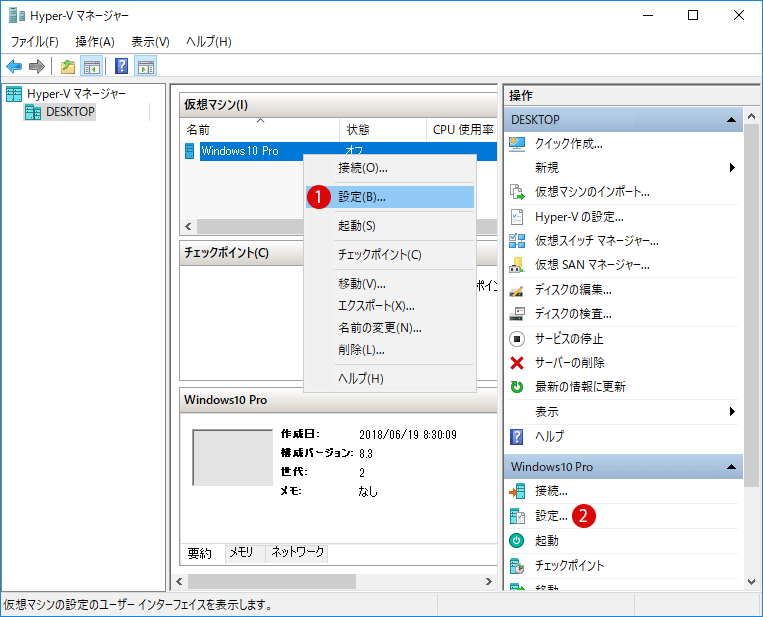The width and height of the screenshot is (763, 617).
Task: Click the 仮想 SAN マネージャー icon
Action: coord(517,265)
